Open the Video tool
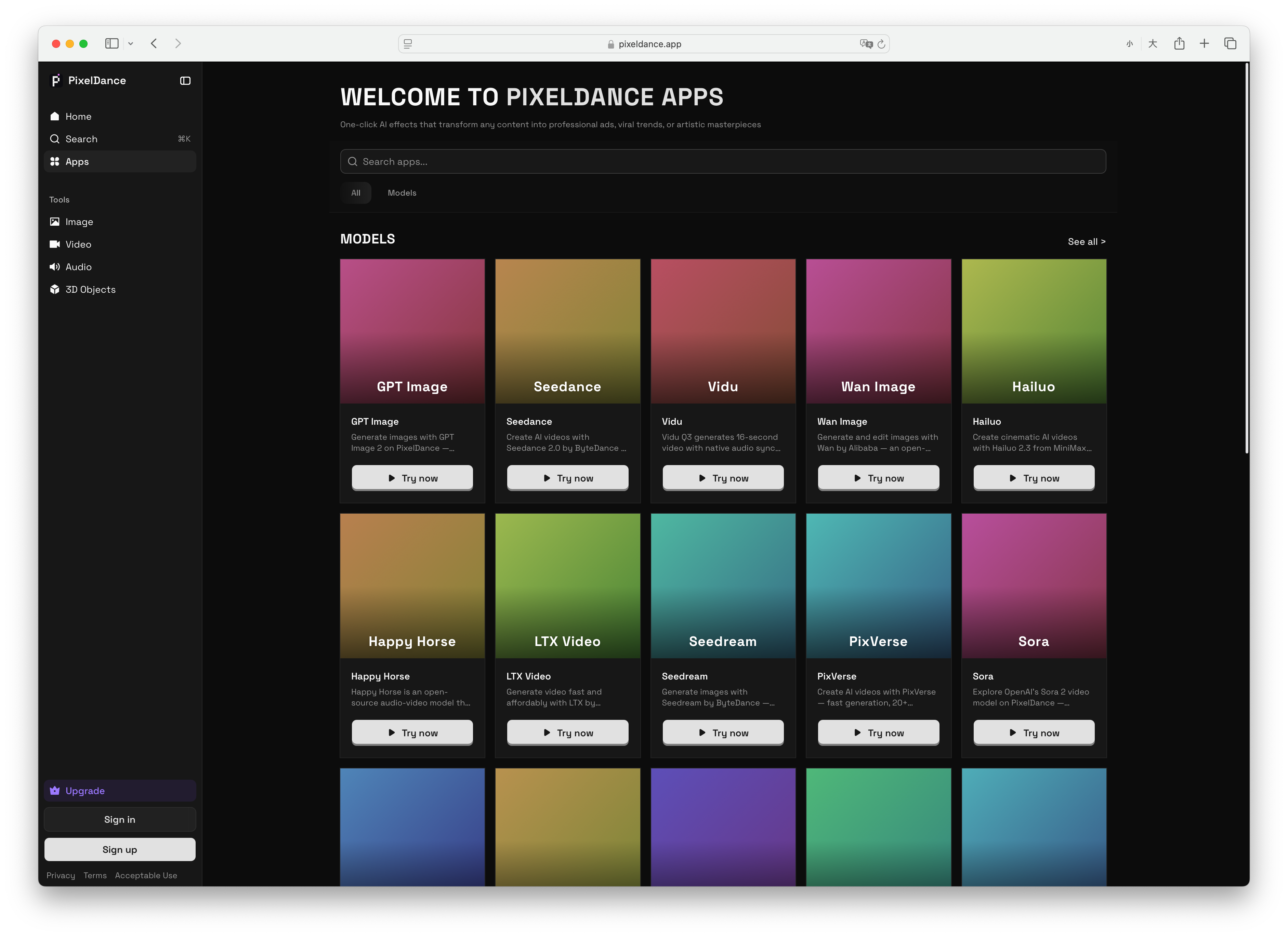This screenshot has height=937, width=1288. [x=120, y=245]
